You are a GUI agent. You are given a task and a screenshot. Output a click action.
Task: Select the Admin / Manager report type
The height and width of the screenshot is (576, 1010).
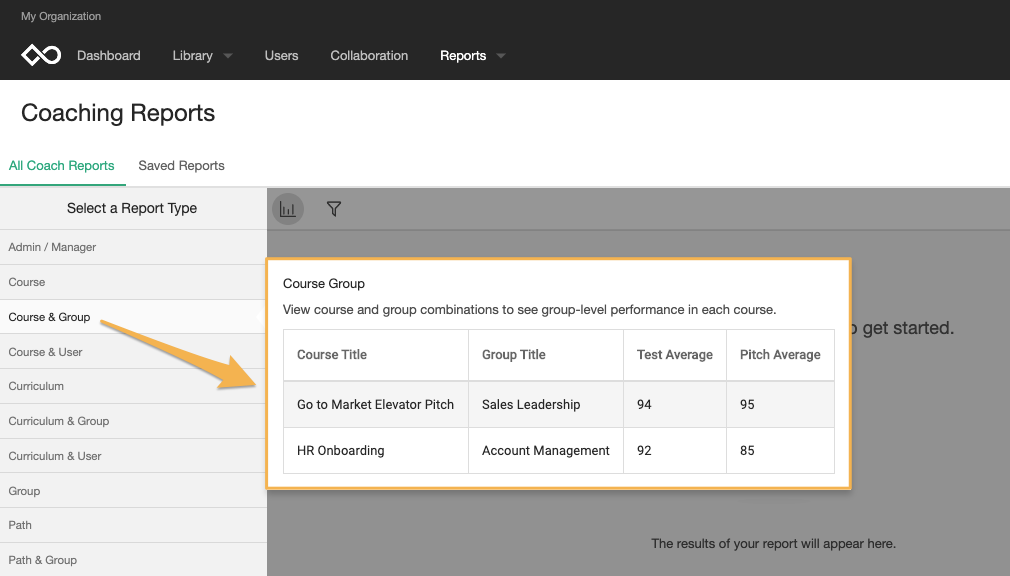click(133, 247)
